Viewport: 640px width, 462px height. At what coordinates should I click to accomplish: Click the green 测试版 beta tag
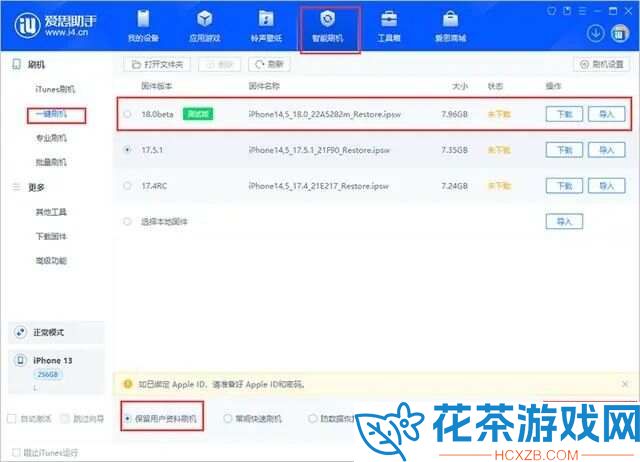198,114
